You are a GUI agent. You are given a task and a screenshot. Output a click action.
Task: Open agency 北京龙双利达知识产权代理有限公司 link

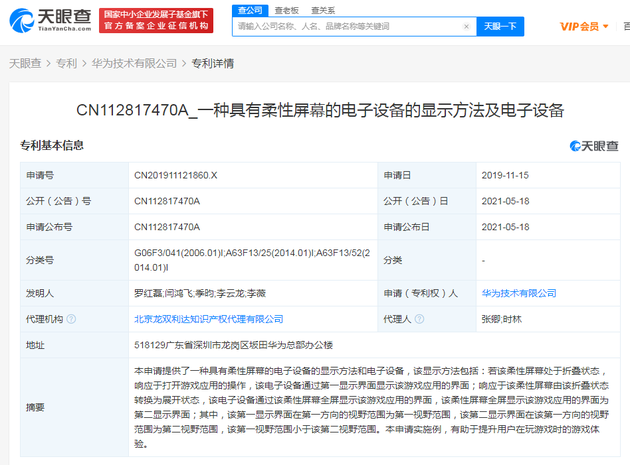click(208, 319)
